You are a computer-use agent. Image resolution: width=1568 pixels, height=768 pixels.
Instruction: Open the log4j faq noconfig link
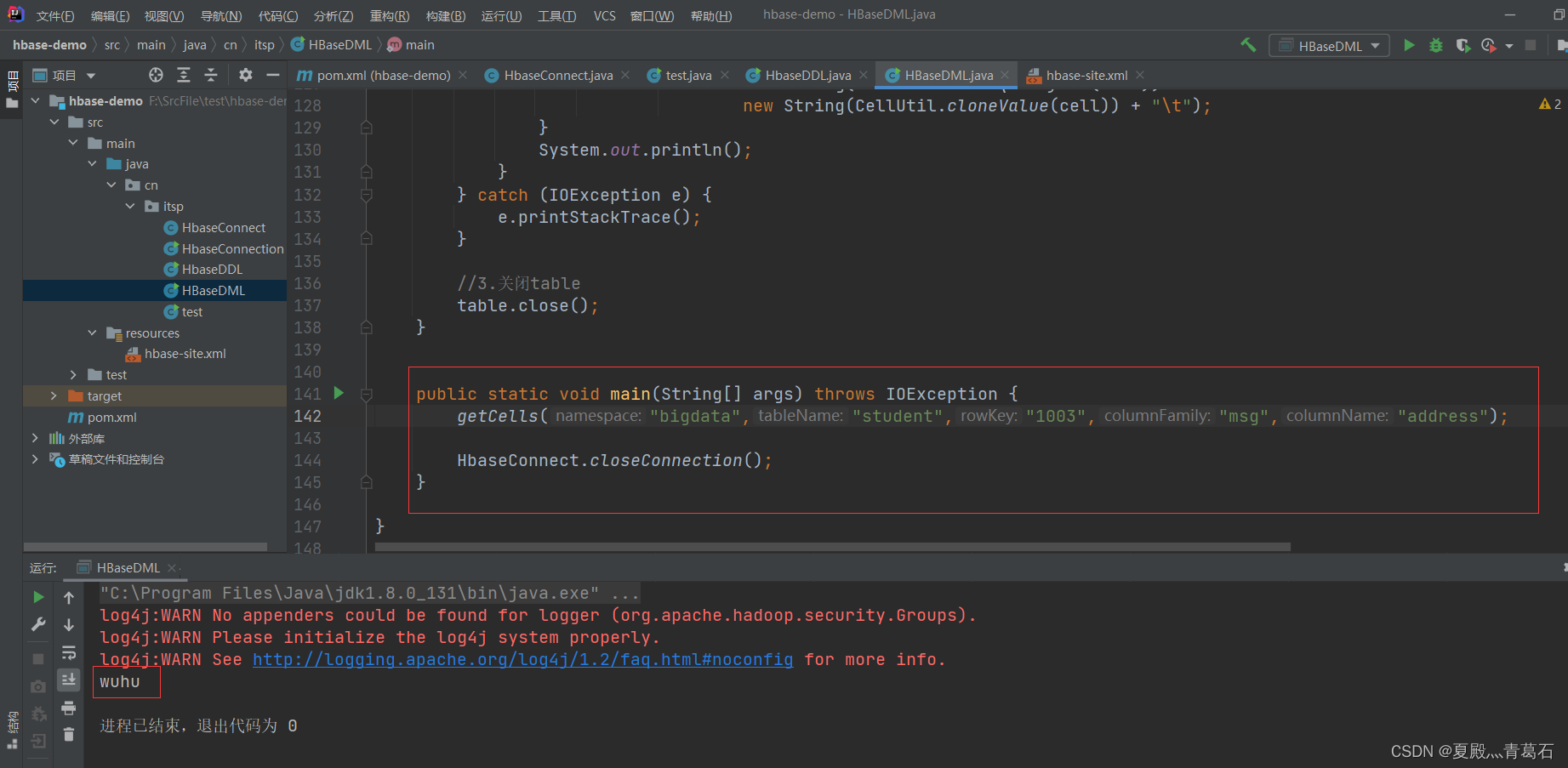(x=522, y=659)
